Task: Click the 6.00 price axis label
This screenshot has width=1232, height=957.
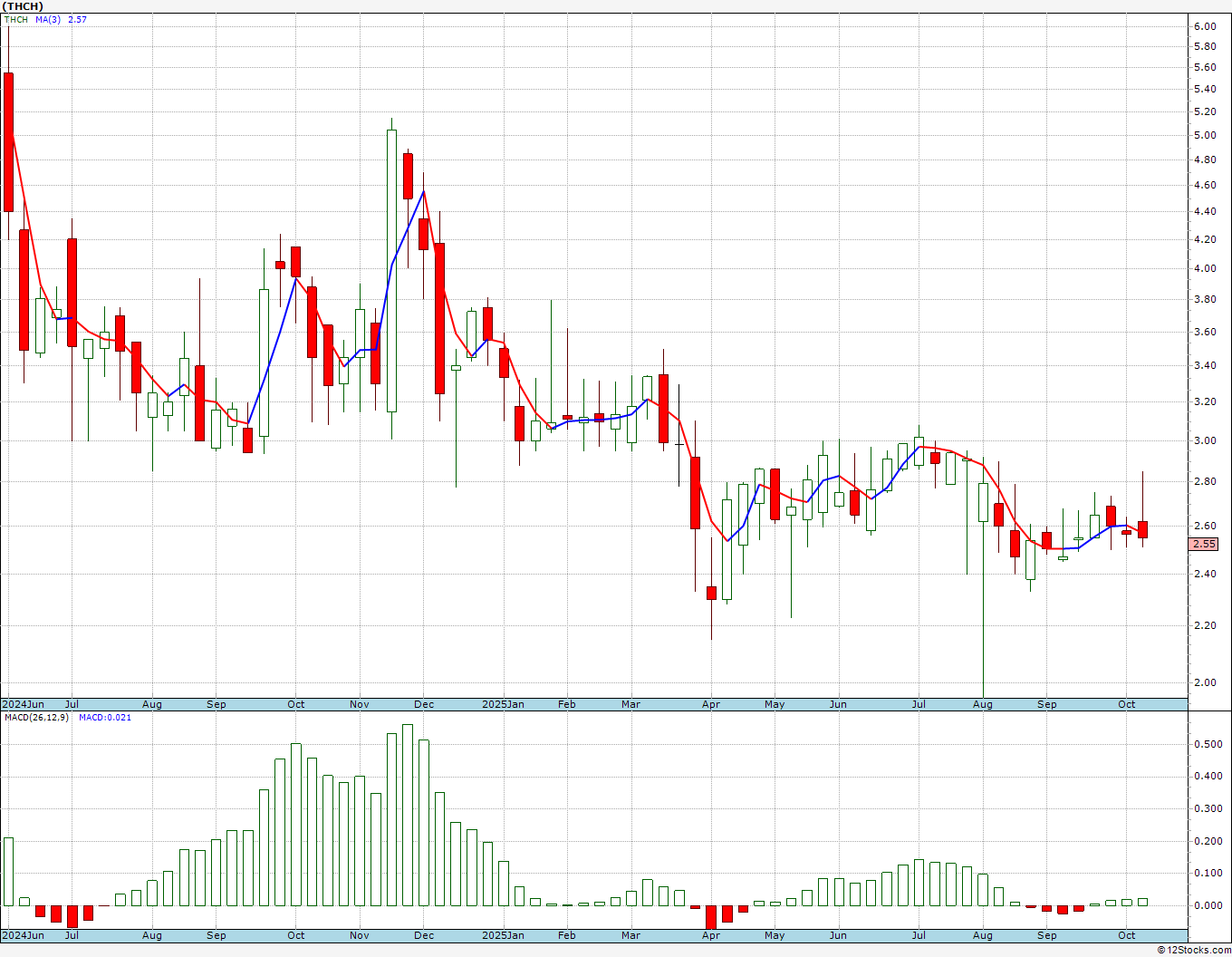Action: (1204, 26)
